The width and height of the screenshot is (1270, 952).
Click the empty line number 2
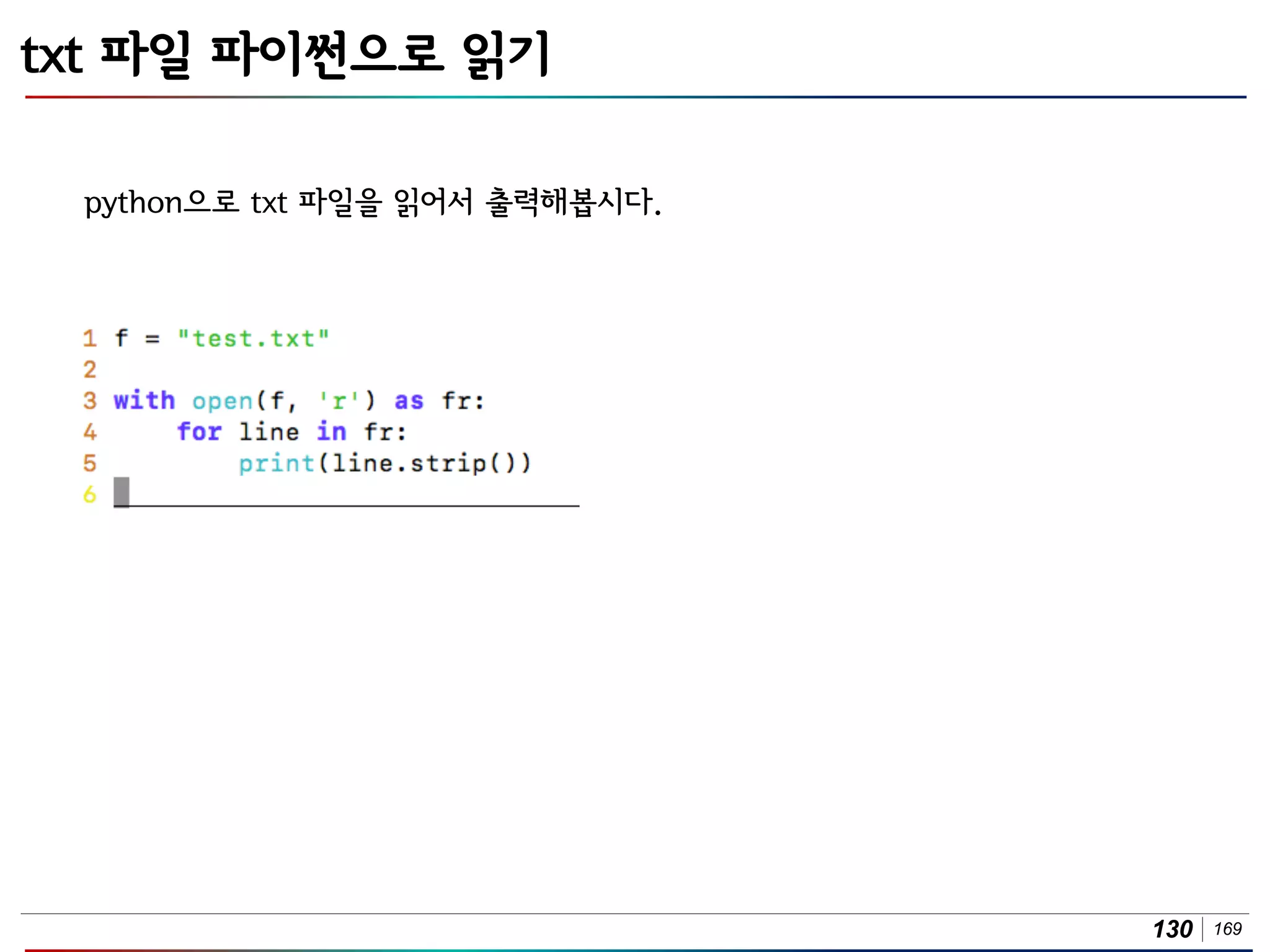(90, 370)
